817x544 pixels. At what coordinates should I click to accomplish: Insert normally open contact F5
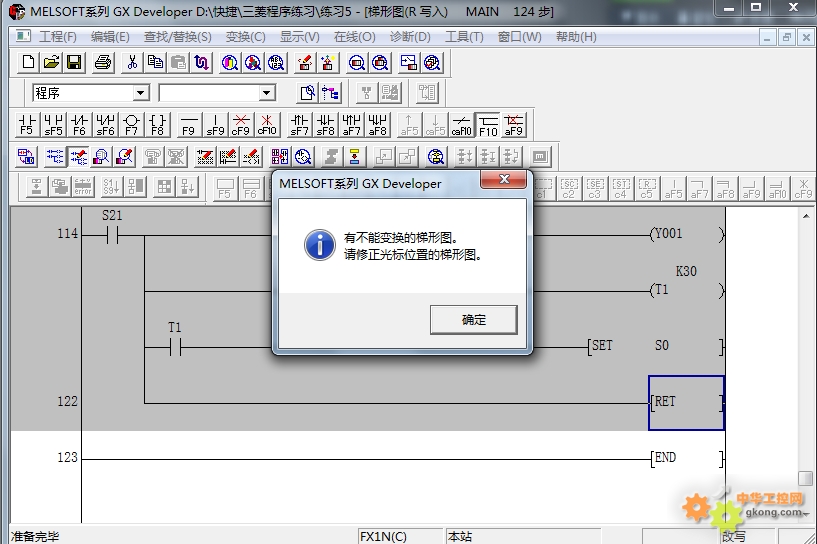point(27,125)
